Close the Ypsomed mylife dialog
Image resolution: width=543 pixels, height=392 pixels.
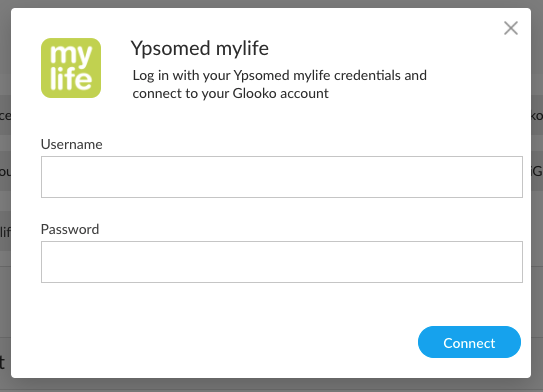(511, 28)
